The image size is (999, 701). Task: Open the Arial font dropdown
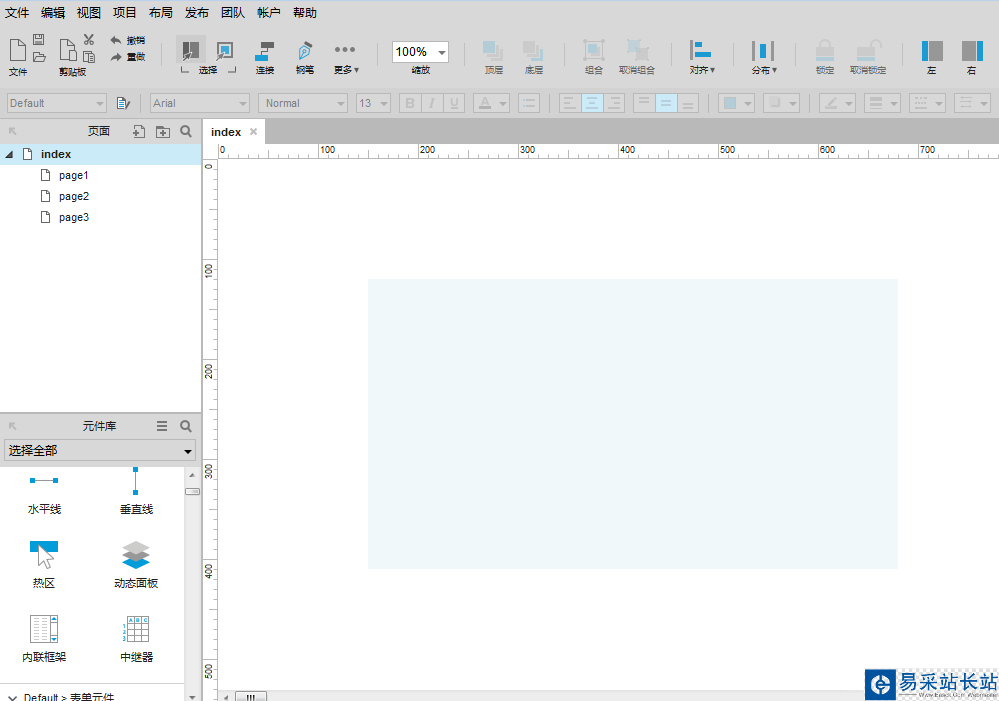coord(199,103)
